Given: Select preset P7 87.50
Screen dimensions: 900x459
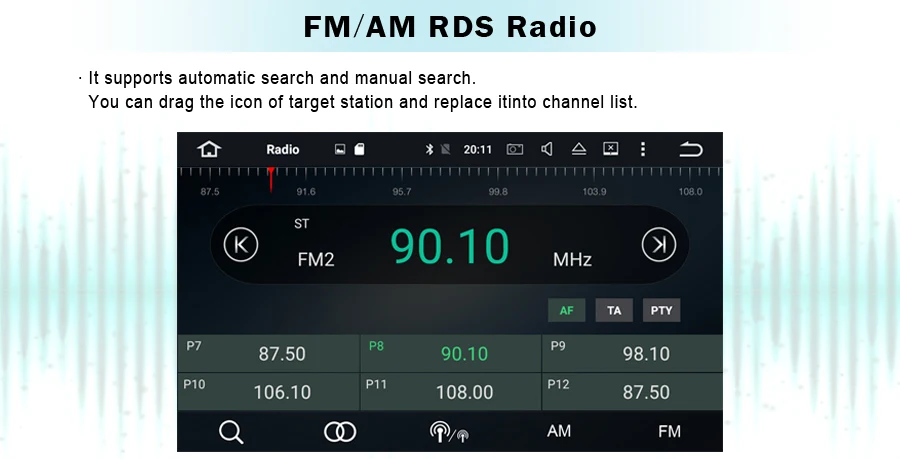Looking at the screenshot, I should pyautogui.click(x=269, y=353).
